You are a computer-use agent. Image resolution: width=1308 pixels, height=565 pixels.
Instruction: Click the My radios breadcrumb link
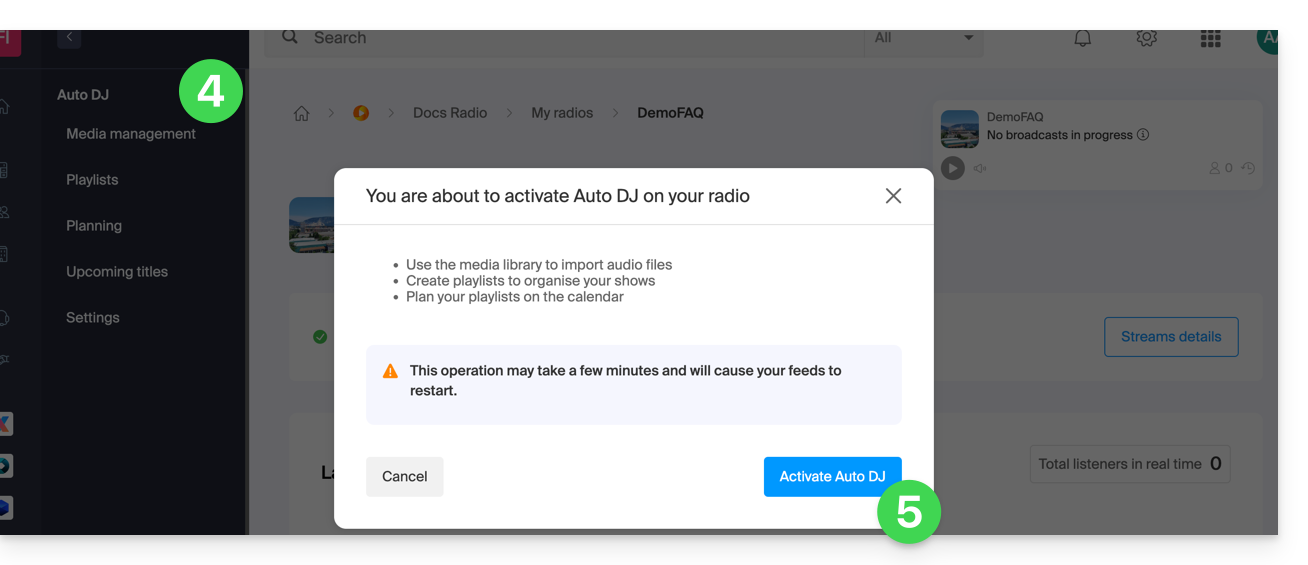point(562,113)
